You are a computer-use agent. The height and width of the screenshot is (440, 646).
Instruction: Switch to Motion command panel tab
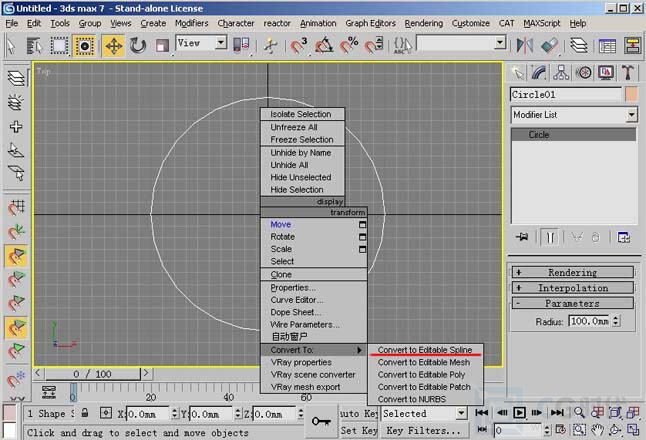[x=583, y=73]
